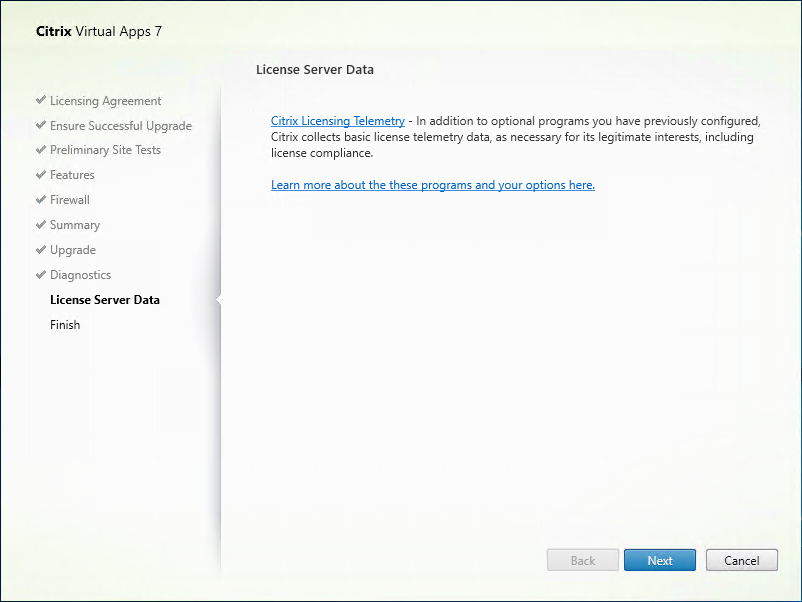The image size is (802, 602).
Task: Select the Preliminary Site Tests step
Action: 105,150
